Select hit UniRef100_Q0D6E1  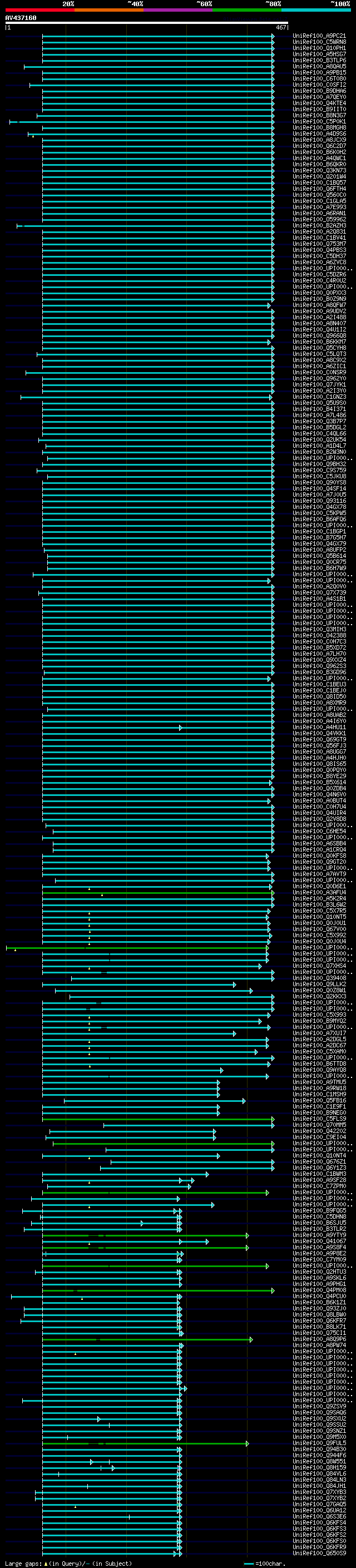319,886
